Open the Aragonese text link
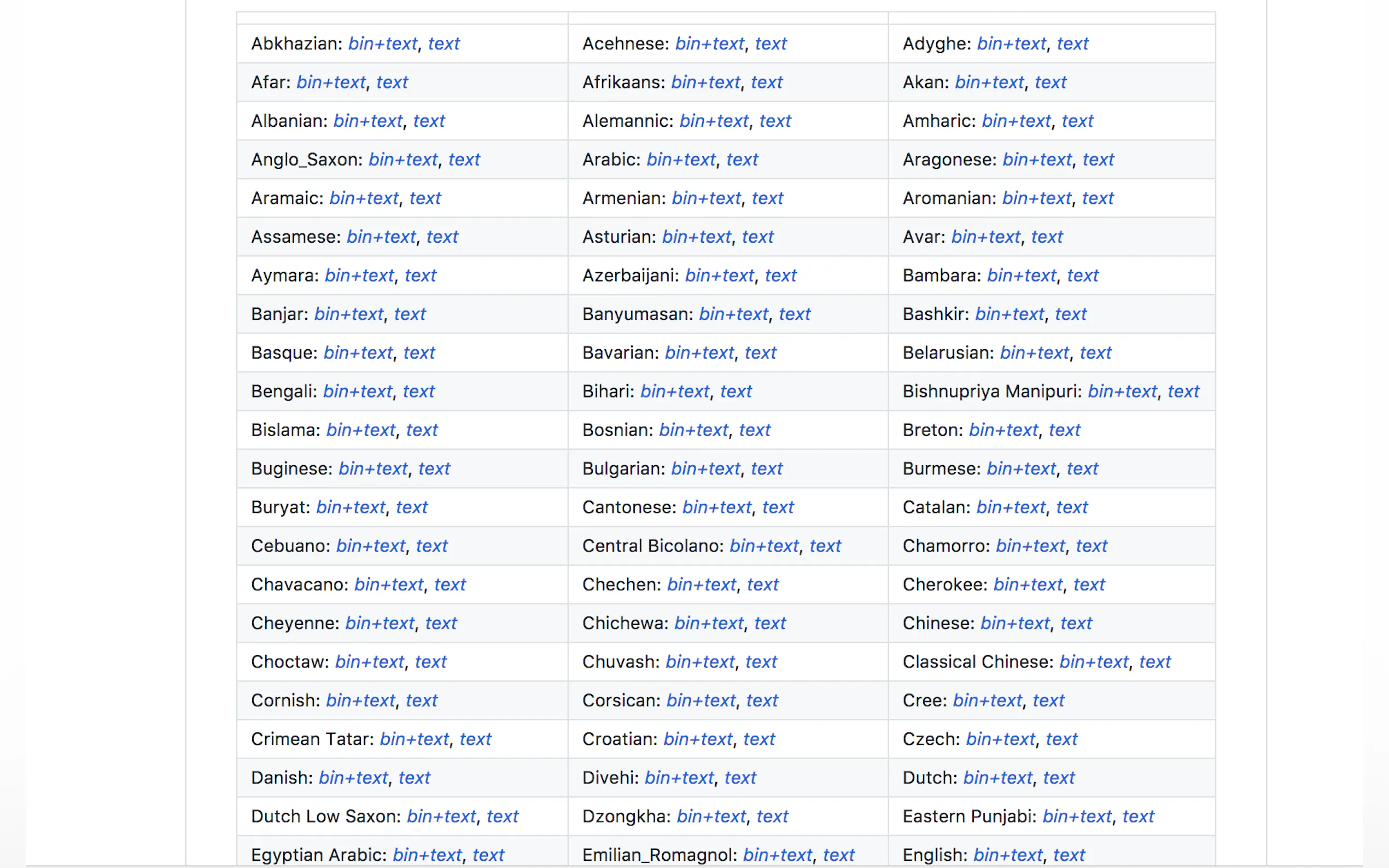Screen dimensions: 1389x868 tap(1098, 160)
